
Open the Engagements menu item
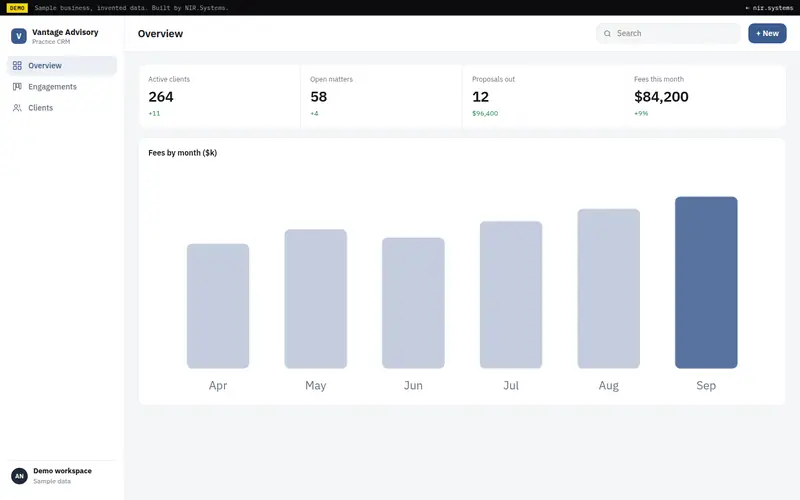tap(62, 87)
